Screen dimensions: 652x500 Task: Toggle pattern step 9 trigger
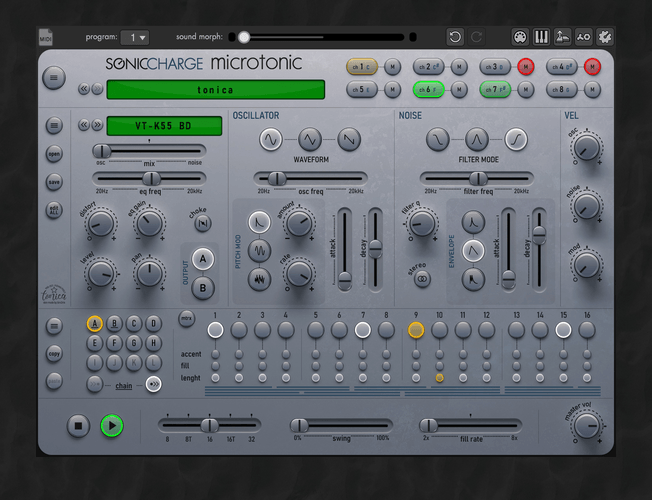pyautogui.click(x=416, y=330)
